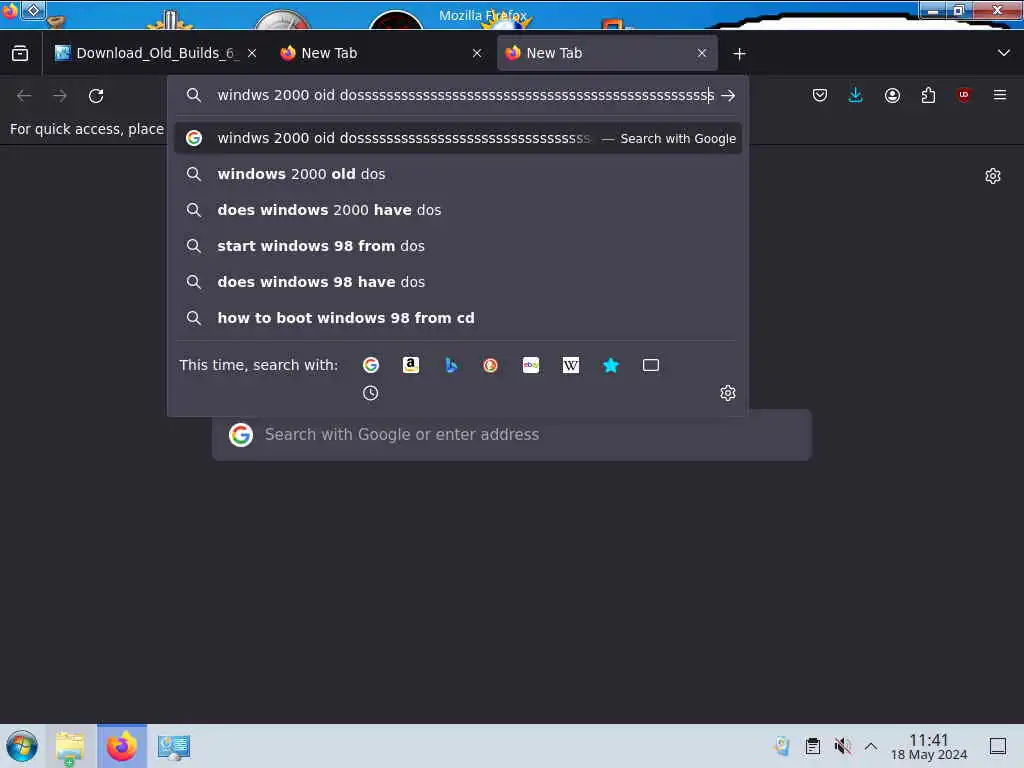Choose suggestion 'does windows 98 have dos'
This screenshot has width=1024, height=768.
click(458, 282)
